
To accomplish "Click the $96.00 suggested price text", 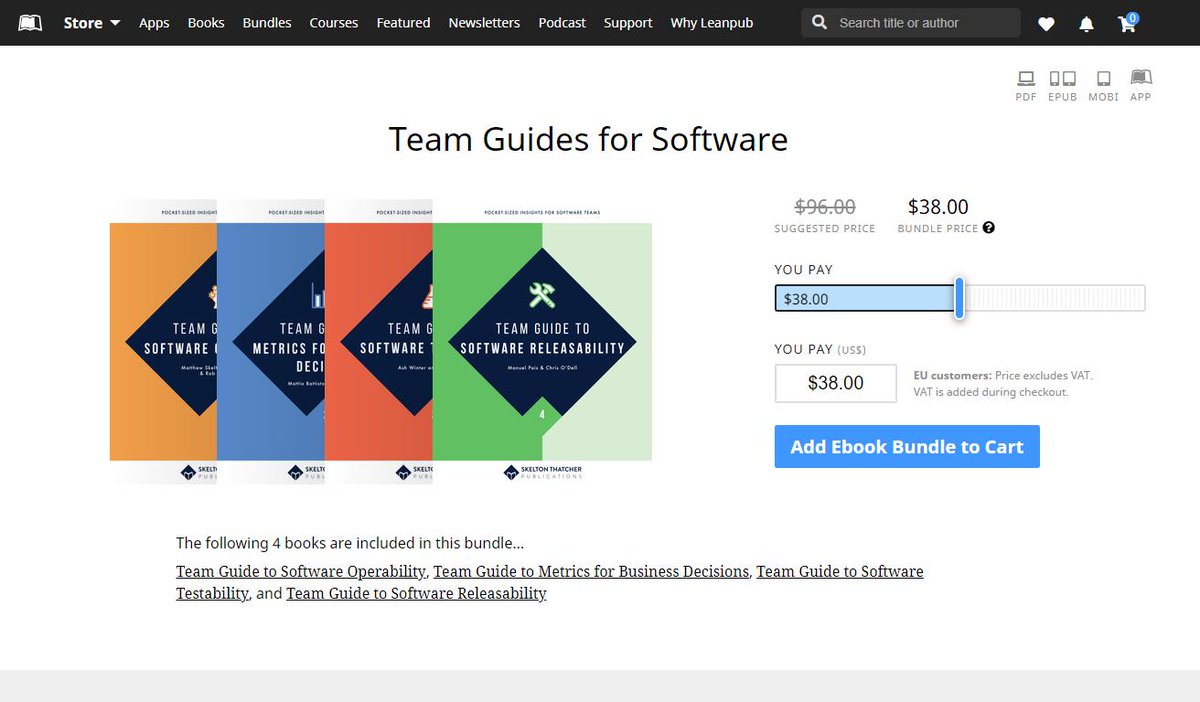I will pos(825,207).
